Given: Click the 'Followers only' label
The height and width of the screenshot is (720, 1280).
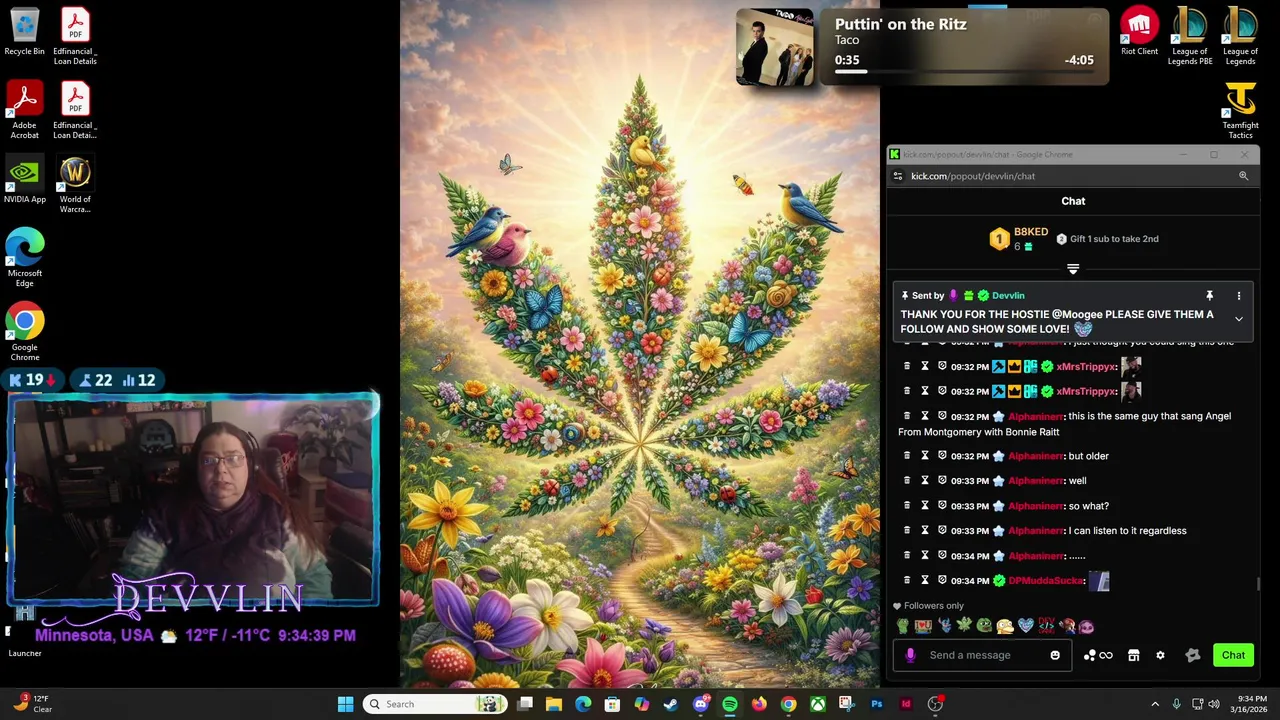Looking at the screenshot, I should (x=934, y=606).
